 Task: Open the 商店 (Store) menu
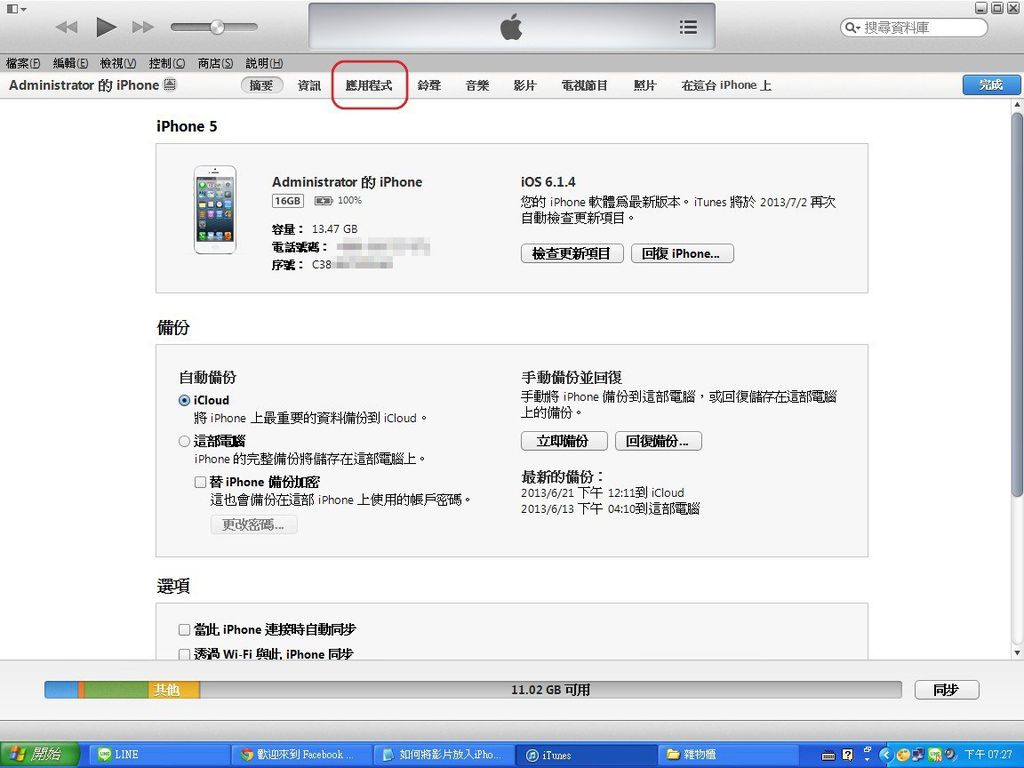(215, 63)
